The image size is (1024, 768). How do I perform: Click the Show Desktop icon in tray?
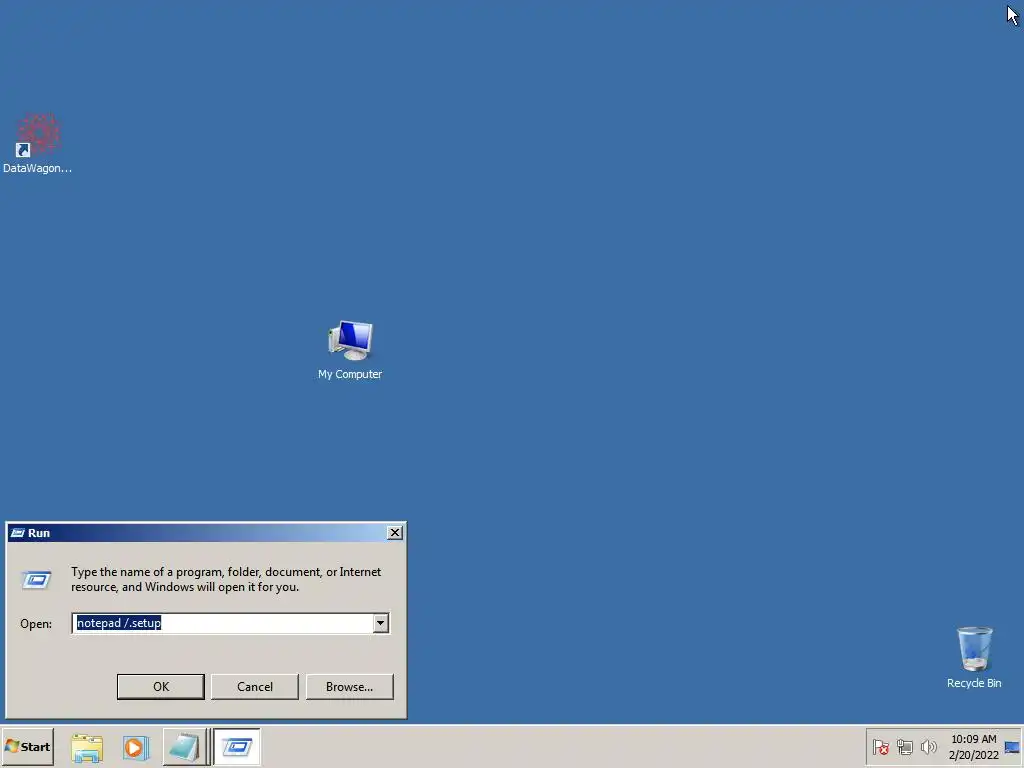pyautogui.click(x=1012, y=747)
